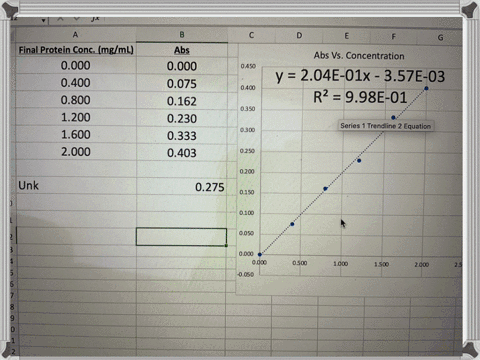Select the chart data point for 1.200 concentration

click(359, 161)
